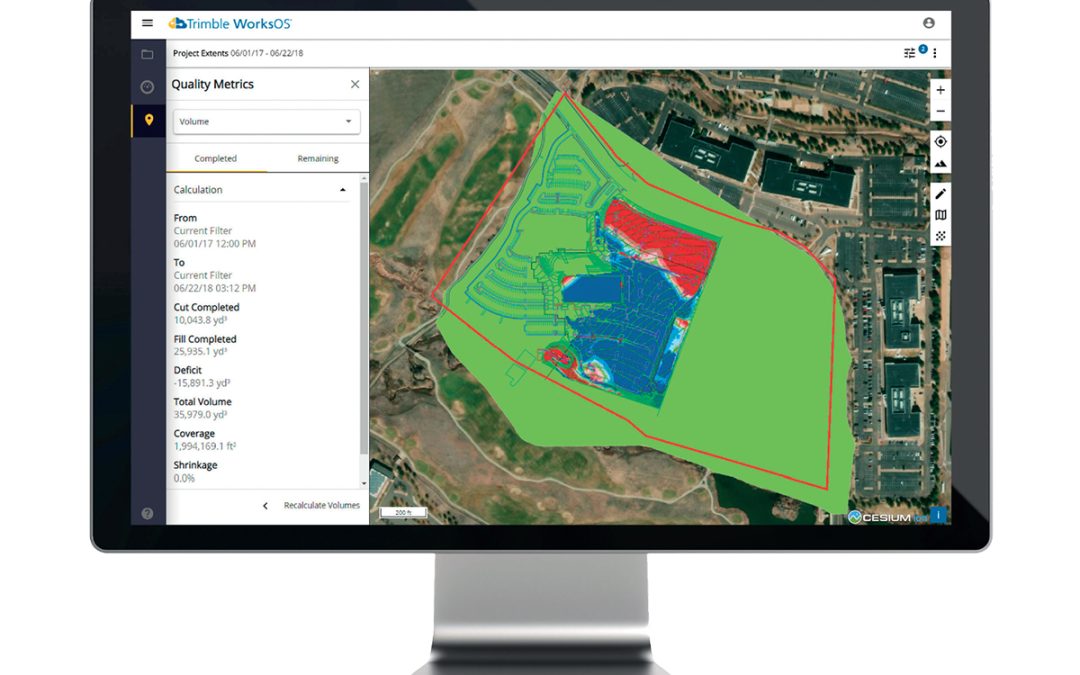The width and height of the screenshot is (1080, 675).
Task: Toggle the point cloud dots icon on the map
Action: click(x=940, y=234)
